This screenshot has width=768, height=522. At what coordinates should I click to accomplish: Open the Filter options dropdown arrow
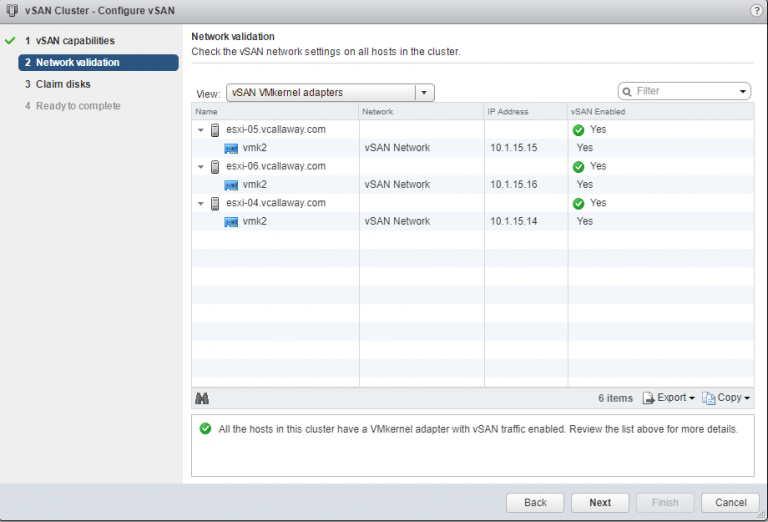(743, 92)
